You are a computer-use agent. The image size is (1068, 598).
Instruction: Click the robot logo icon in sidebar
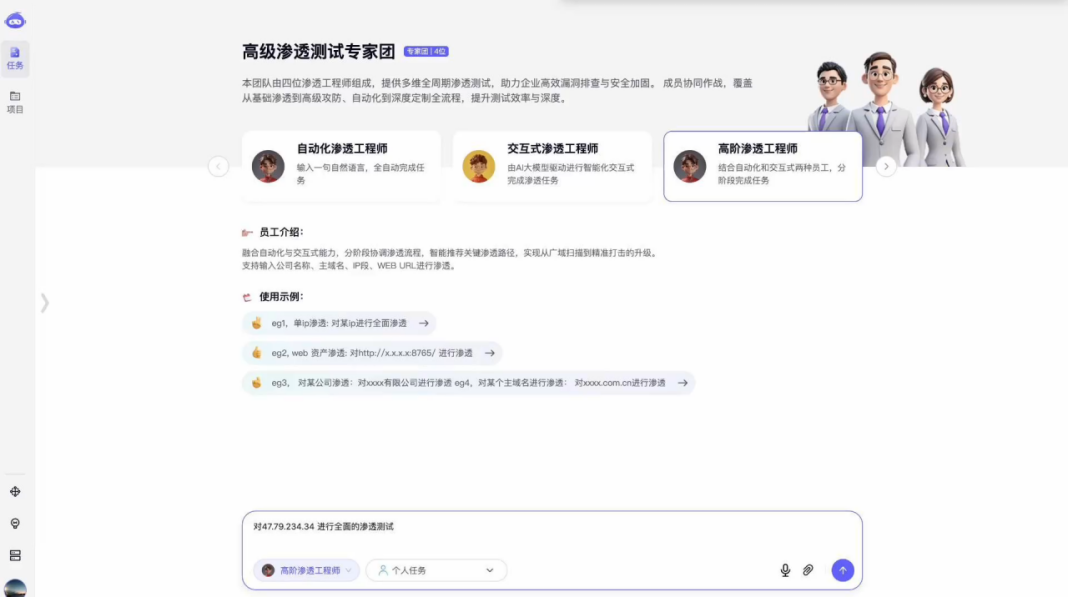[15, 21]
